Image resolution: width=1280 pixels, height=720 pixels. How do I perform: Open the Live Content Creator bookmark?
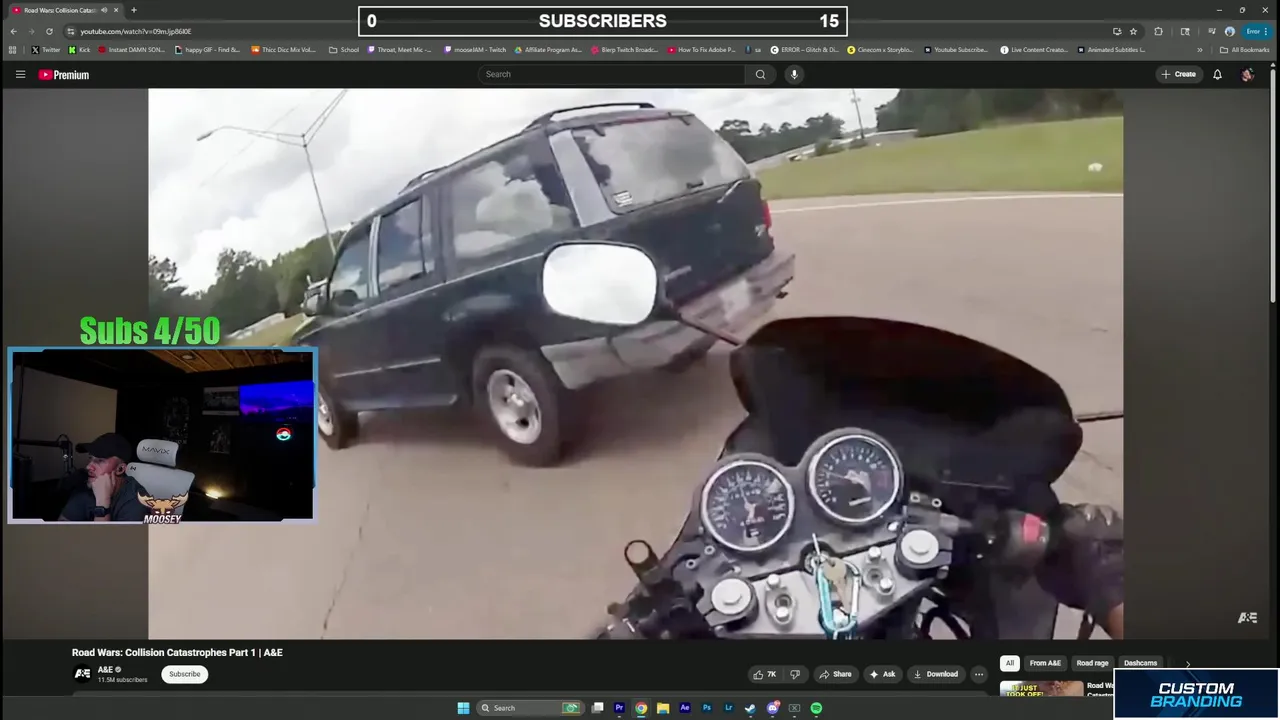pyautogui.click(x=1034, y=49)
